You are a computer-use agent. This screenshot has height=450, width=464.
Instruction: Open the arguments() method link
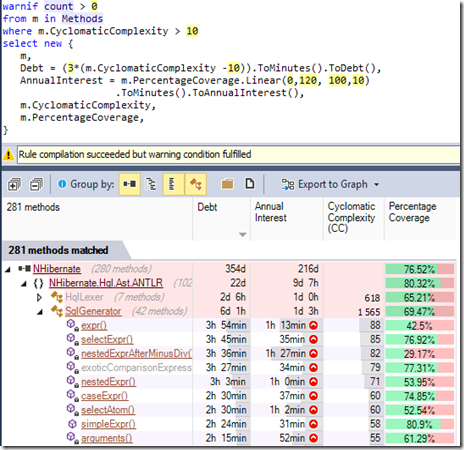click(107, 438)
